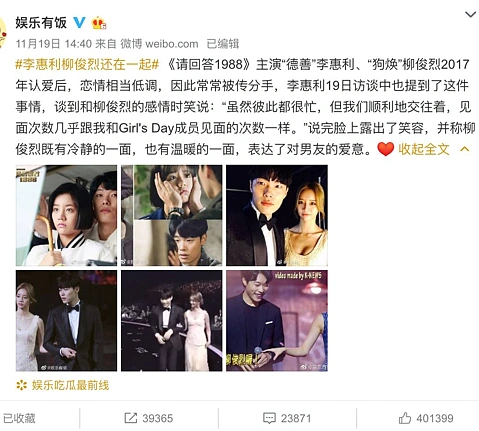Open the post options chevron menu
This screenshot has height=431, width=479.
pyautogui.click(x=470, y=14)
